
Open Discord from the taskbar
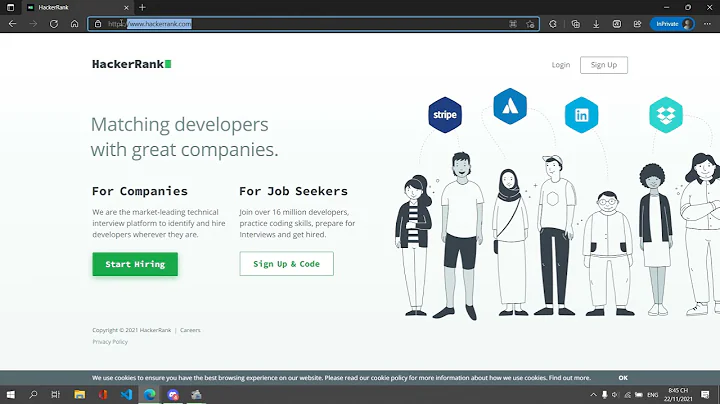pos(173,394)
